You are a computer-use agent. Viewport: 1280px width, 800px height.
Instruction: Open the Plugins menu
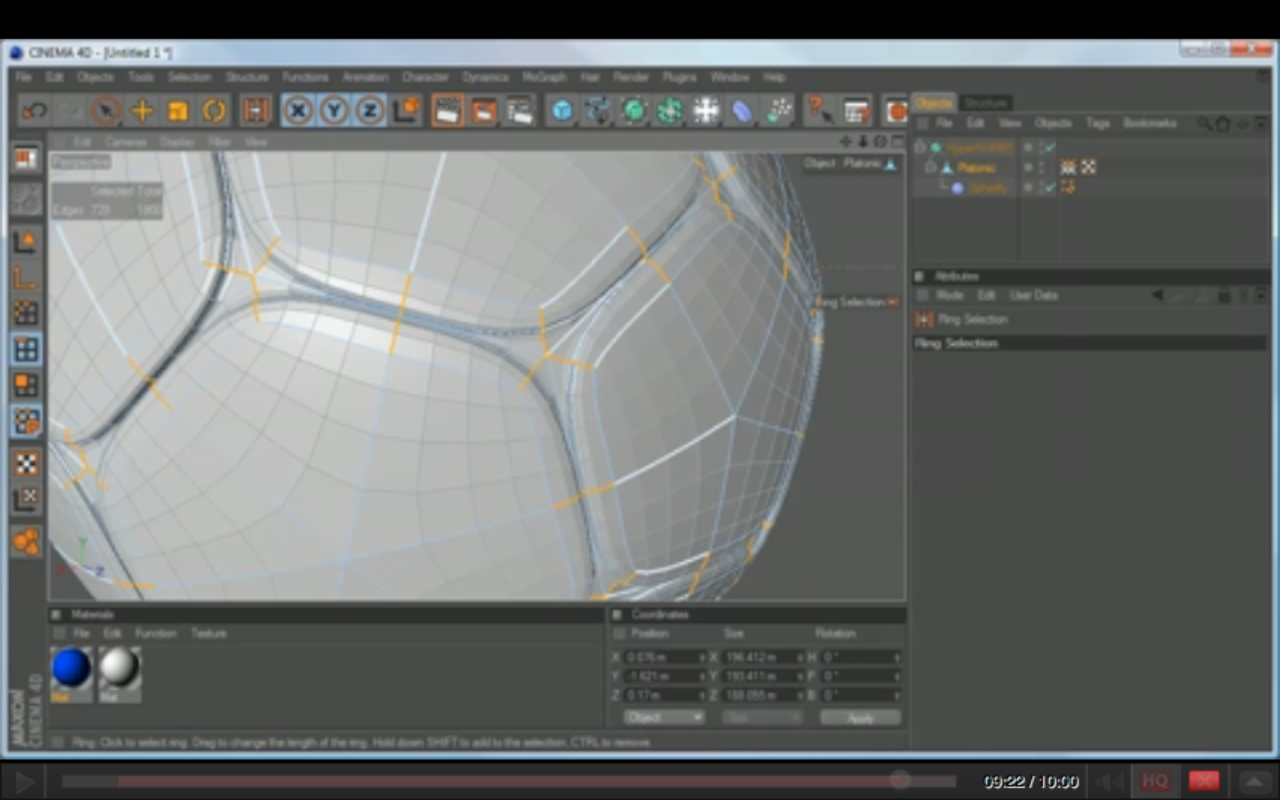(679, 77)
